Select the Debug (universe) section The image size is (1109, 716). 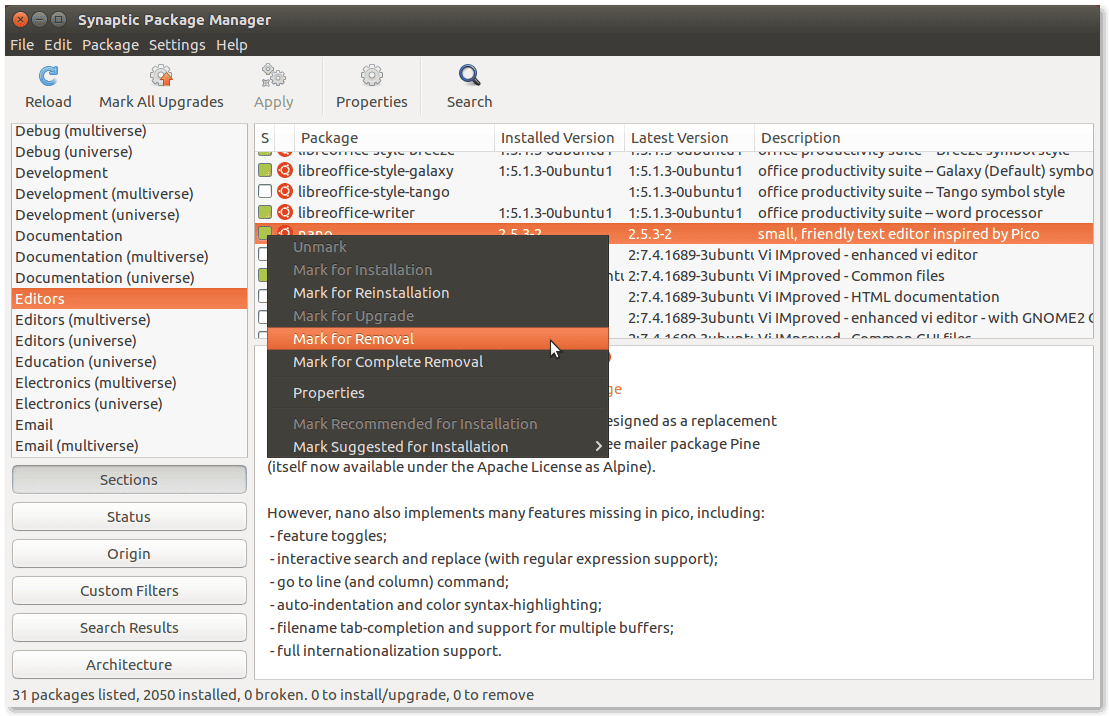tap(129, 151)
